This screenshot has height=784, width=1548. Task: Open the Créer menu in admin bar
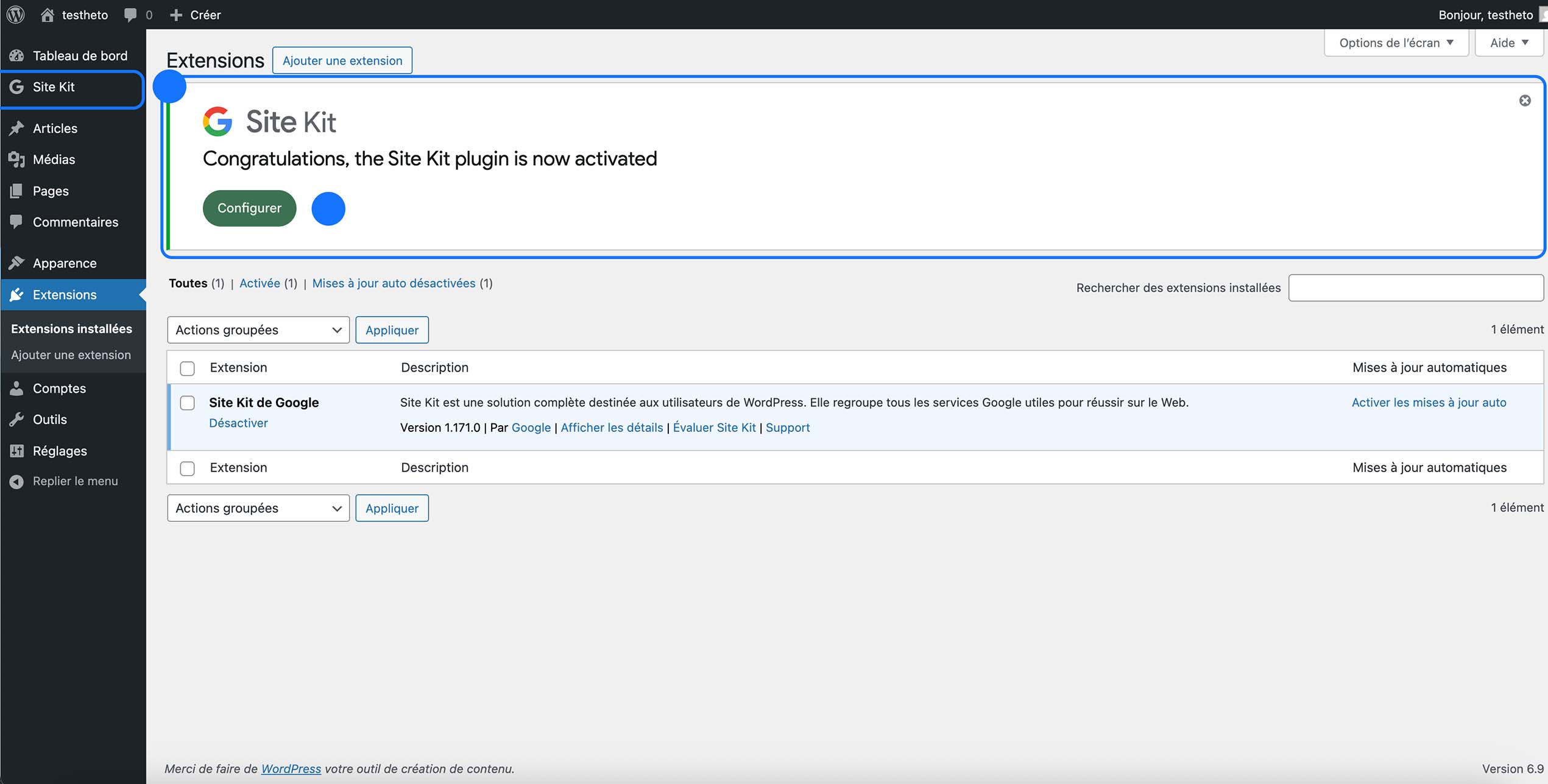196,15
